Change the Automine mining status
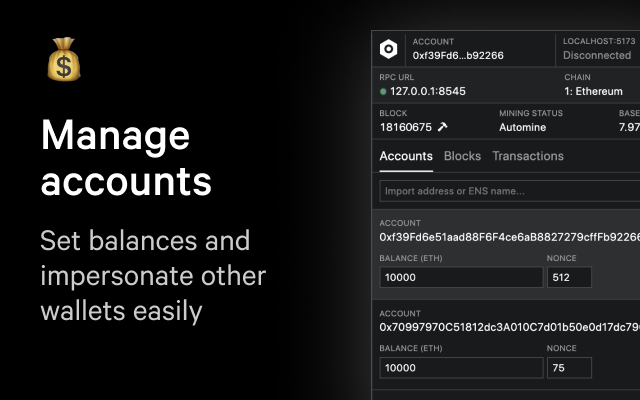 pos(528,127)
